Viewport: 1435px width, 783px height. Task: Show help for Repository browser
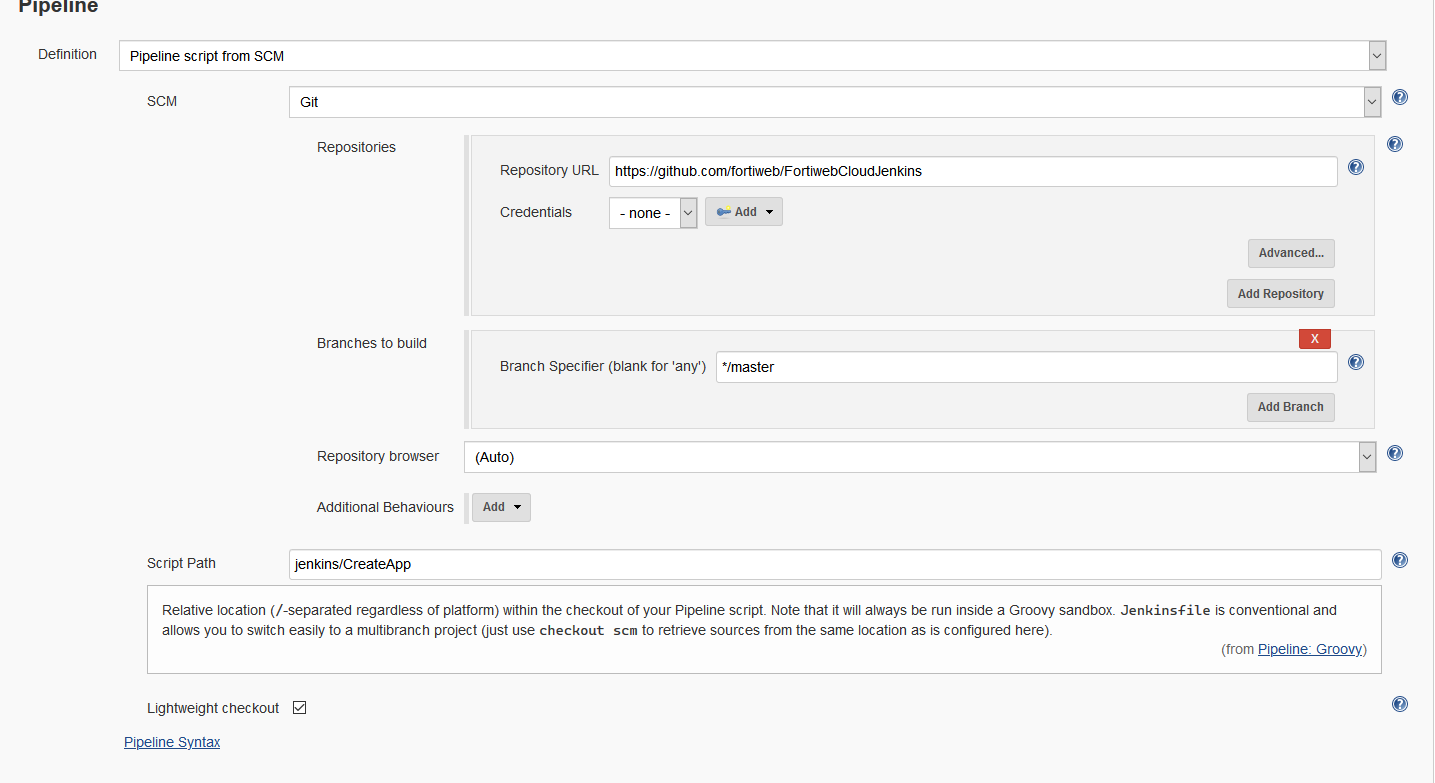click(x=1395, y=453)
